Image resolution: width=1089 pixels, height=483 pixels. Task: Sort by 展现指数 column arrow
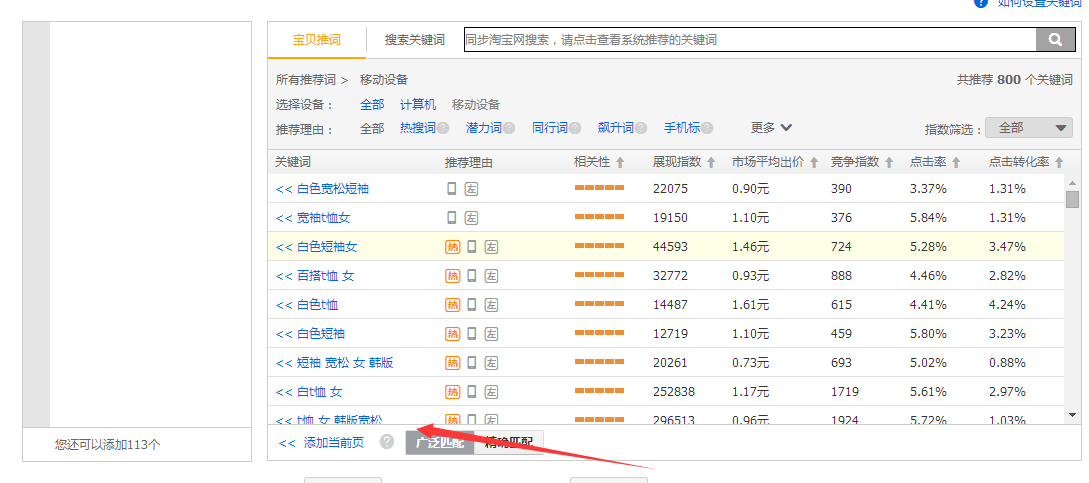711,162
